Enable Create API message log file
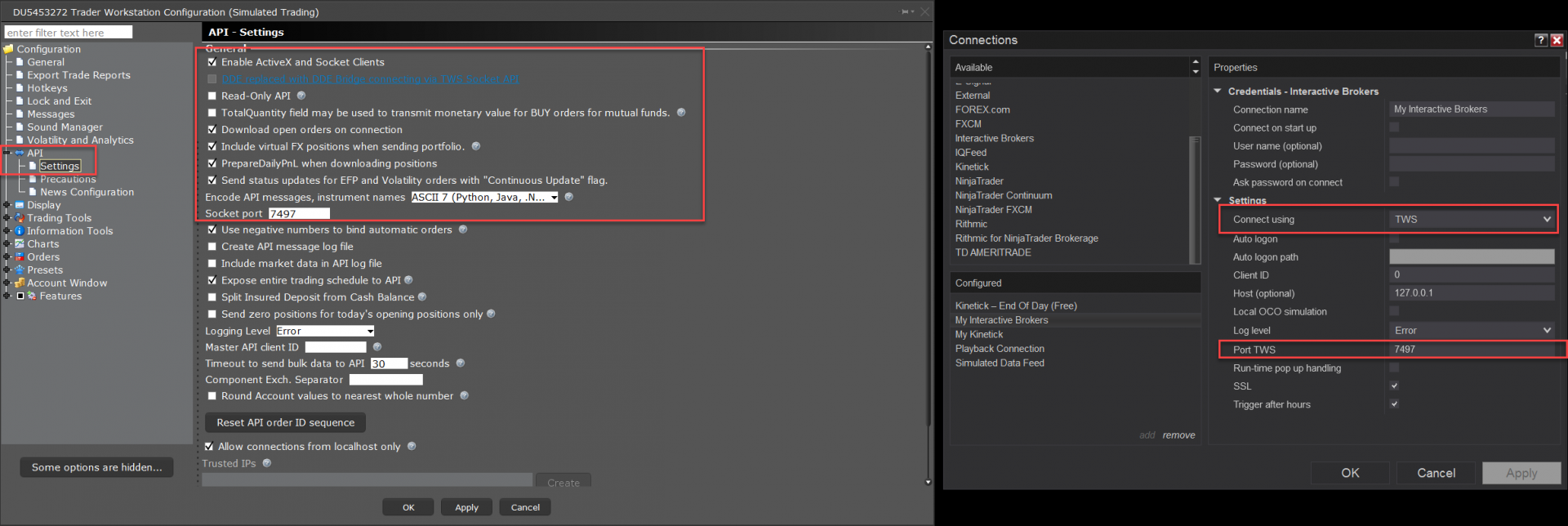The image size is (1568, 526). click(212, 247)
